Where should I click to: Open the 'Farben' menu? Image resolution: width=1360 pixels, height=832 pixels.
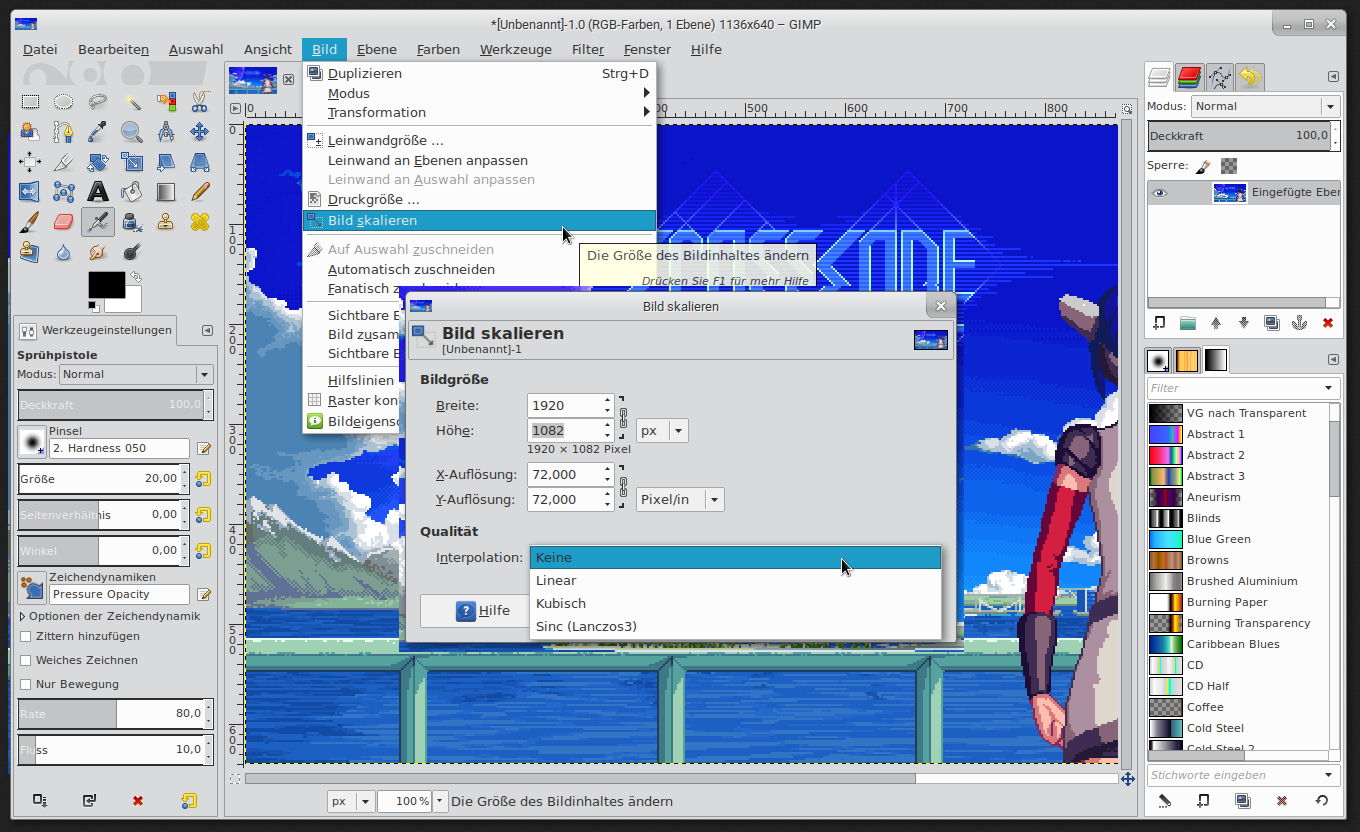[438, 49]
